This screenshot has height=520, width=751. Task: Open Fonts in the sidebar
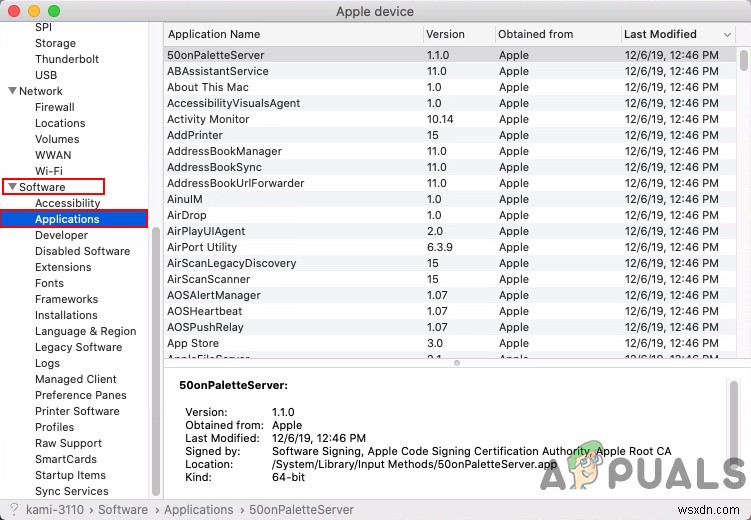click(x=49, y=283)
